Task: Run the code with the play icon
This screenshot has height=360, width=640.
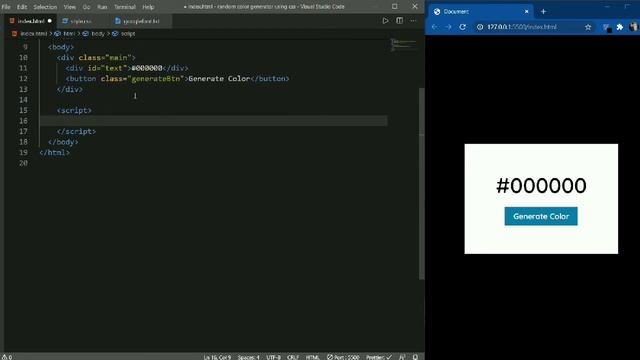Action: coord(385,21)
